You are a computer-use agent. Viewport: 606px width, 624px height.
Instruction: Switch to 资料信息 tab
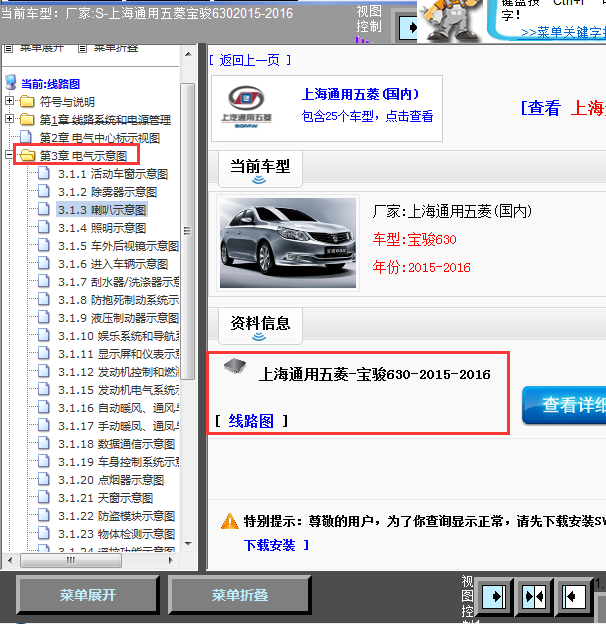pyautogui.click(x=260, y=326)
